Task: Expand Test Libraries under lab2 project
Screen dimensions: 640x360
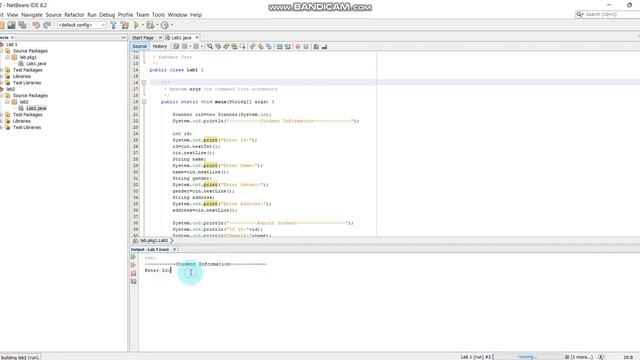Action: pos(1,127)
